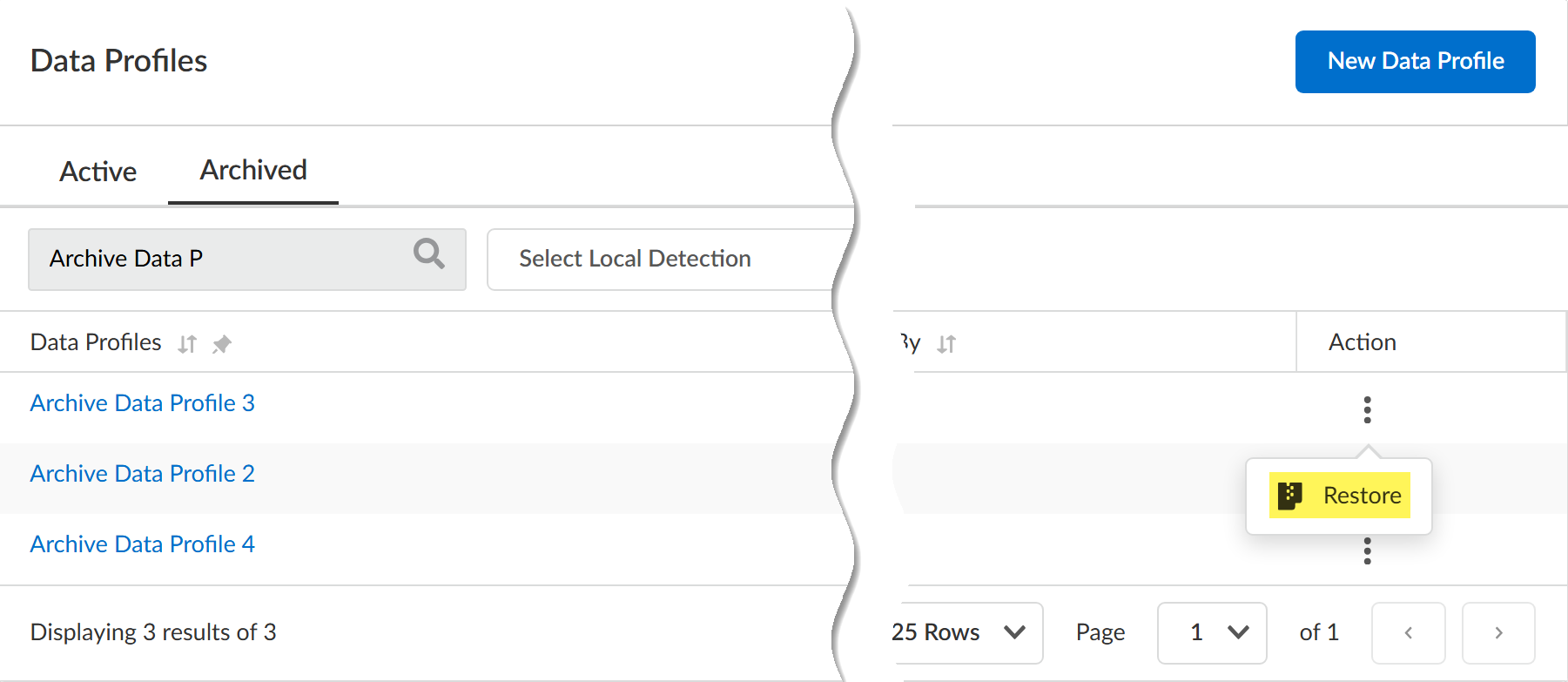Open actions menu for Archive Data Profile 4
Screen dimensions: 1568x682
pyautogui.click(x=1367, y=550)
